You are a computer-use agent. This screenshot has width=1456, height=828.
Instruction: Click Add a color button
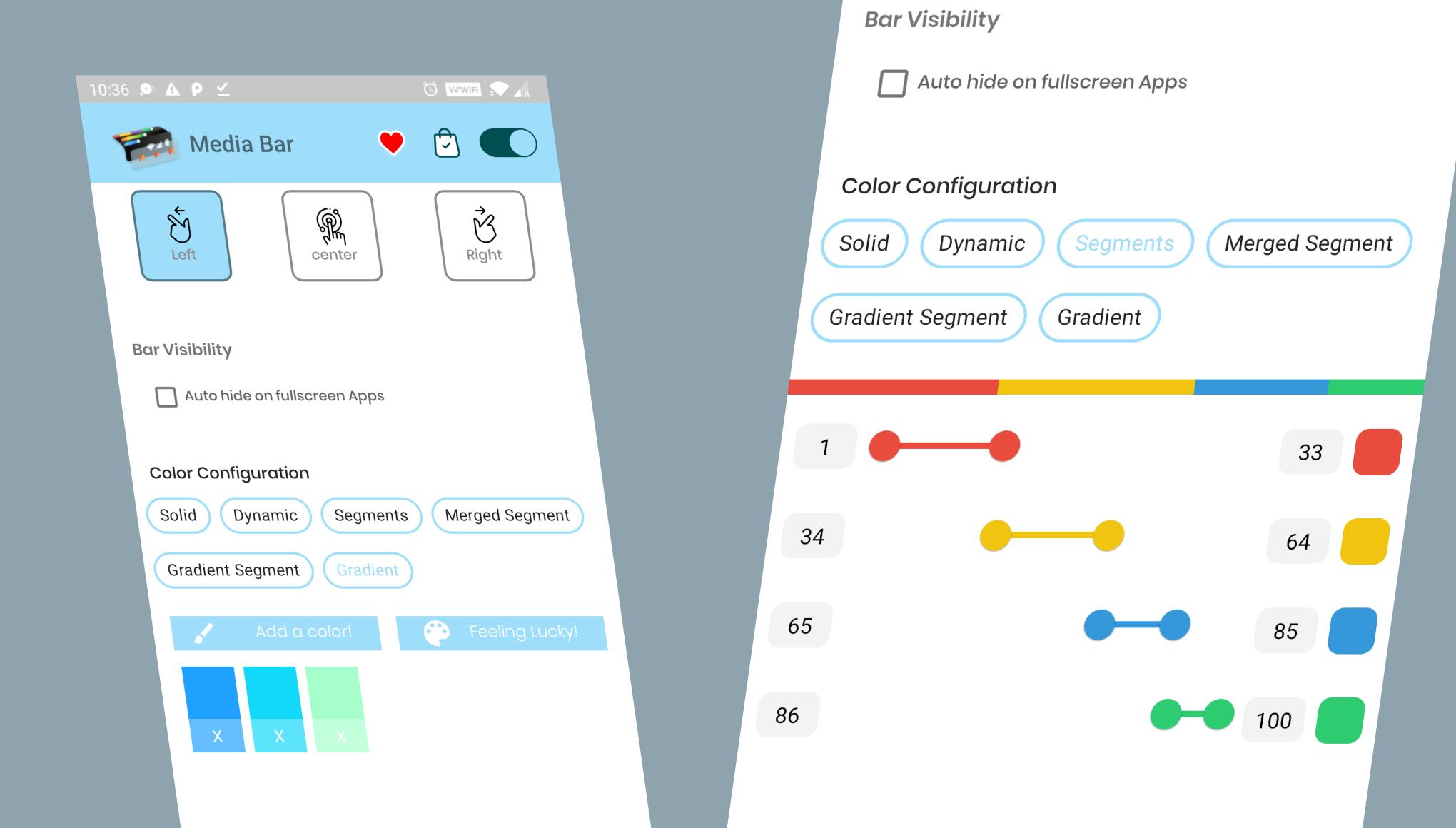(x=276, y=630)
